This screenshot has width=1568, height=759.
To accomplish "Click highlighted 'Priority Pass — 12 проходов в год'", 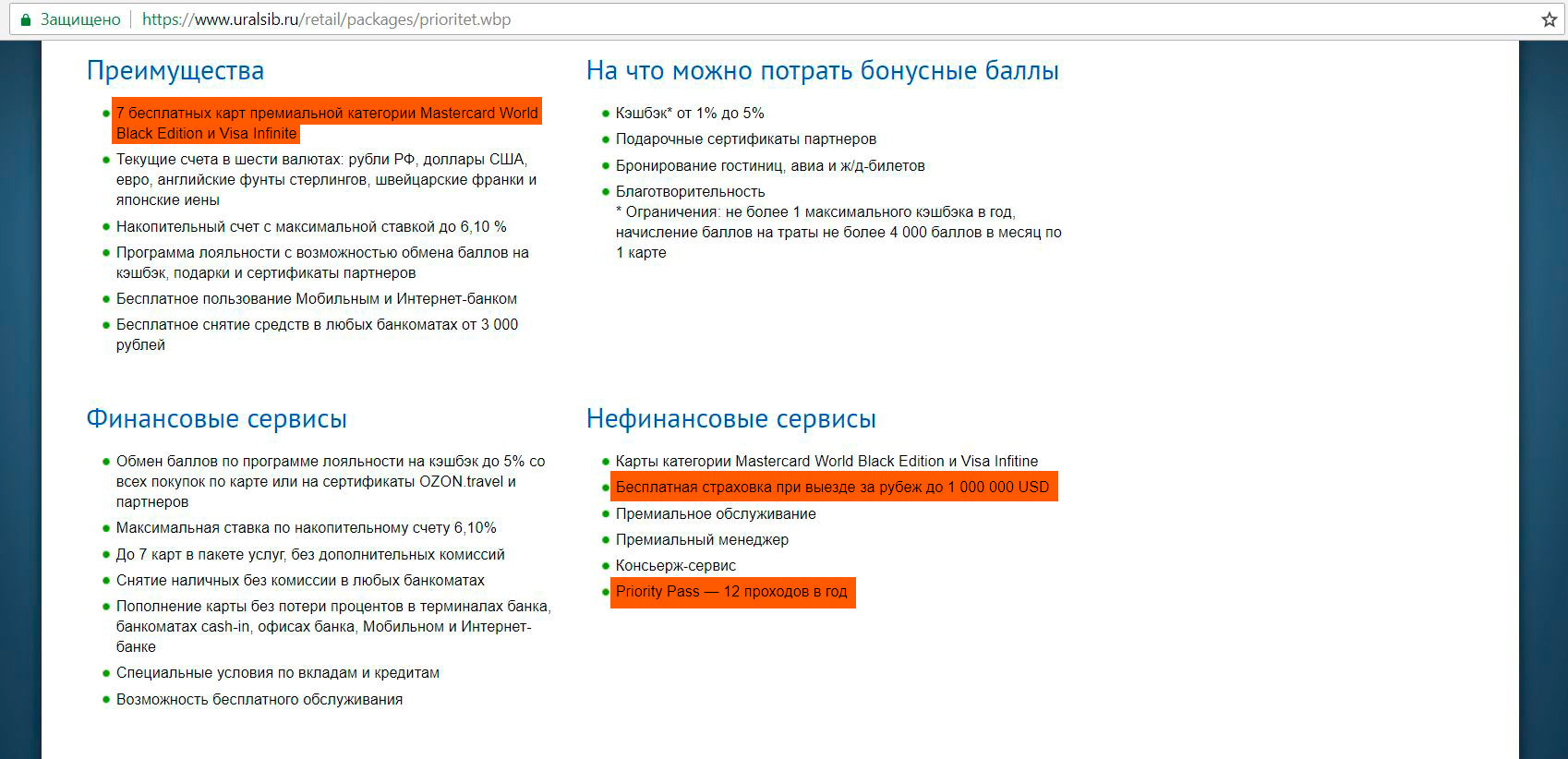I will [731, 592].
